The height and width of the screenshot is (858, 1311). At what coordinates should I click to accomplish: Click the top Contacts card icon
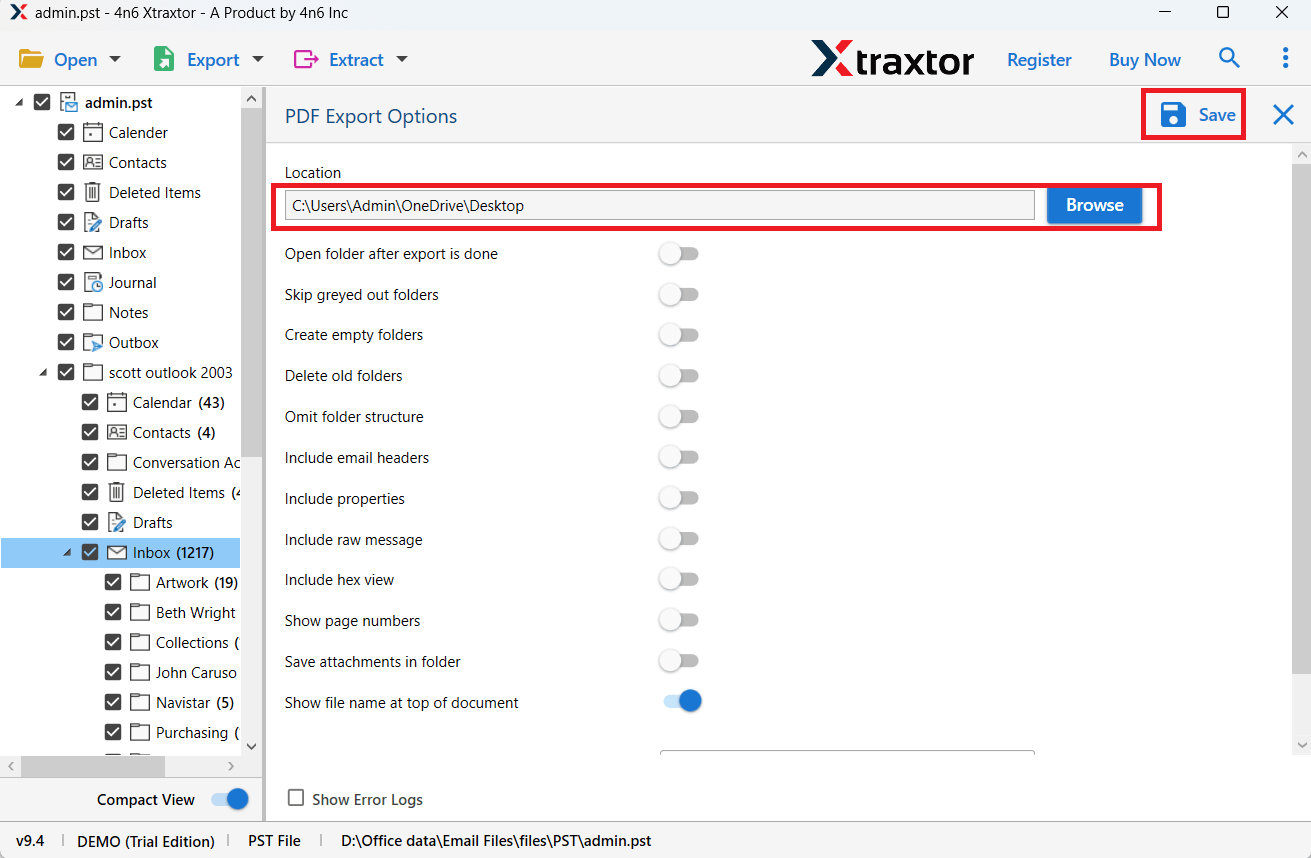coord(93,162)
